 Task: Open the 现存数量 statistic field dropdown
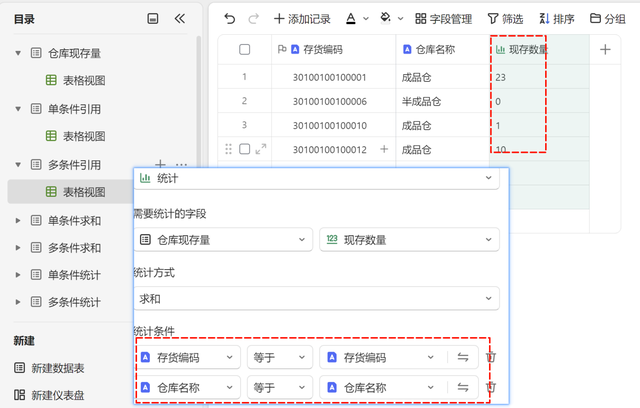tap(409, 239)
